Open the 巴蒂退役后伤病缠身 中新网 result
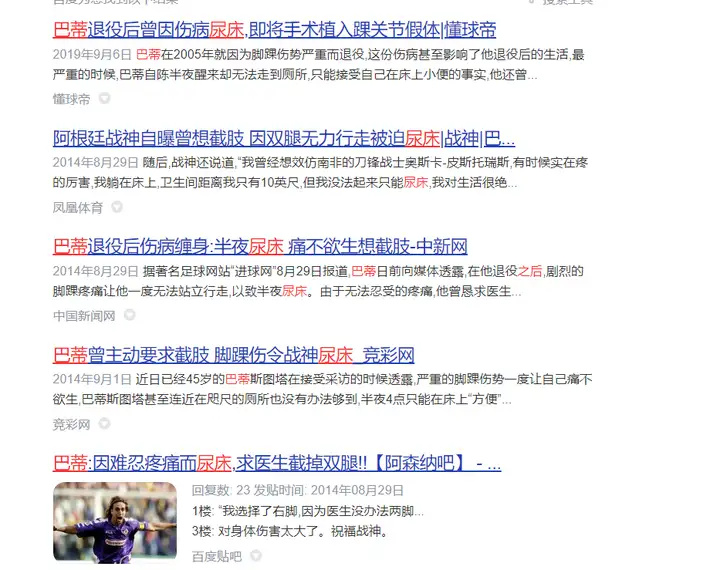 [x=260, y=247]
